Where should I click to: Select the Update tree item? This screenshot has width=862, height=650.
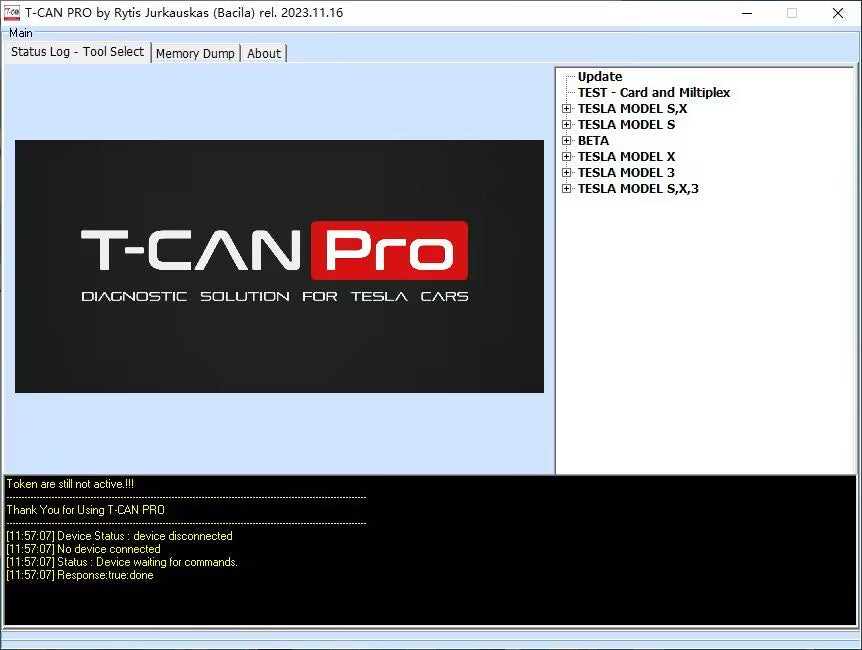tap(600, 76)
